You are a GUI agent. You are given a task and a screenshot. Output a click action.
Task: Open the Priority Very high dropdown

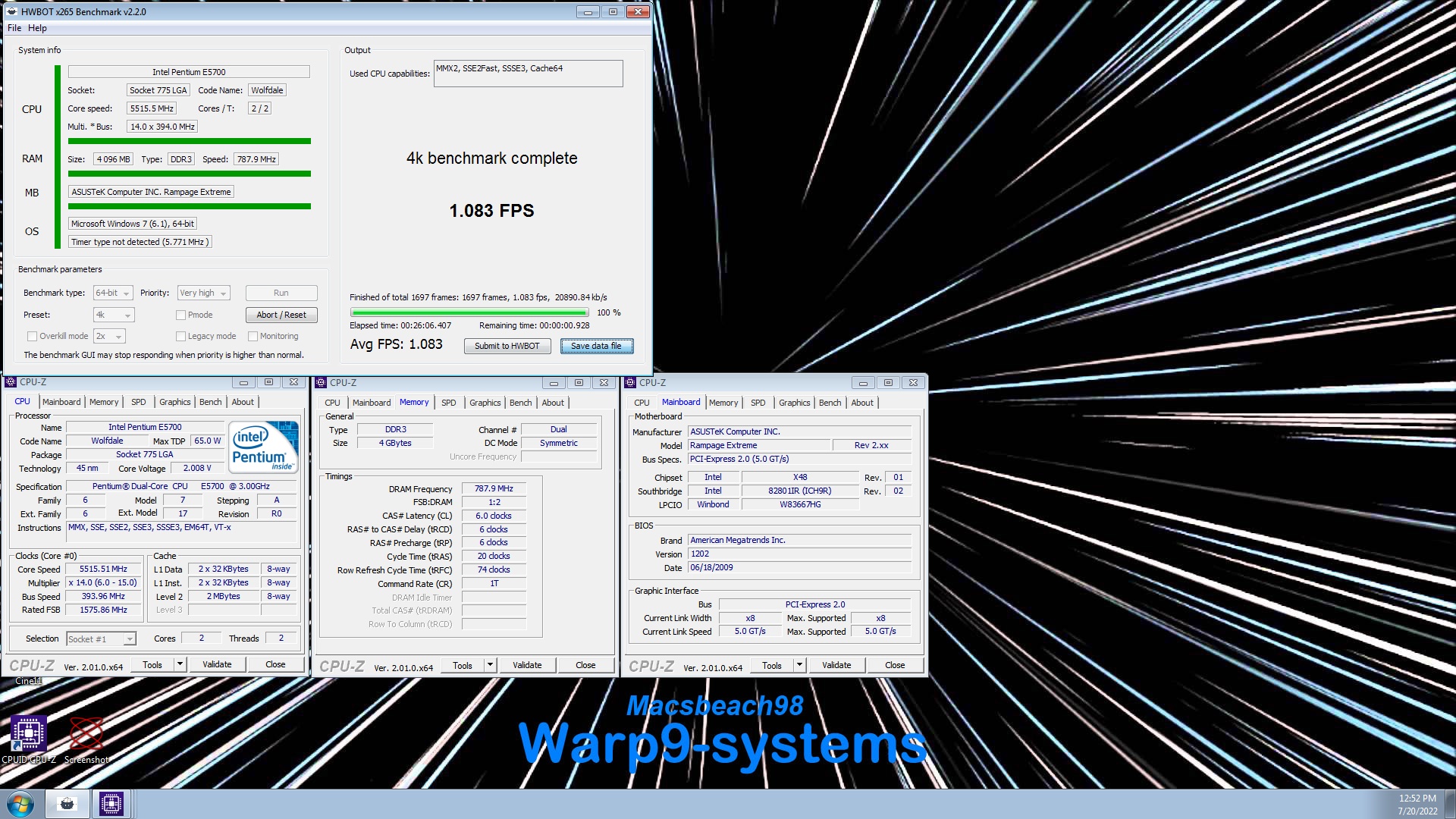(202, 293)
